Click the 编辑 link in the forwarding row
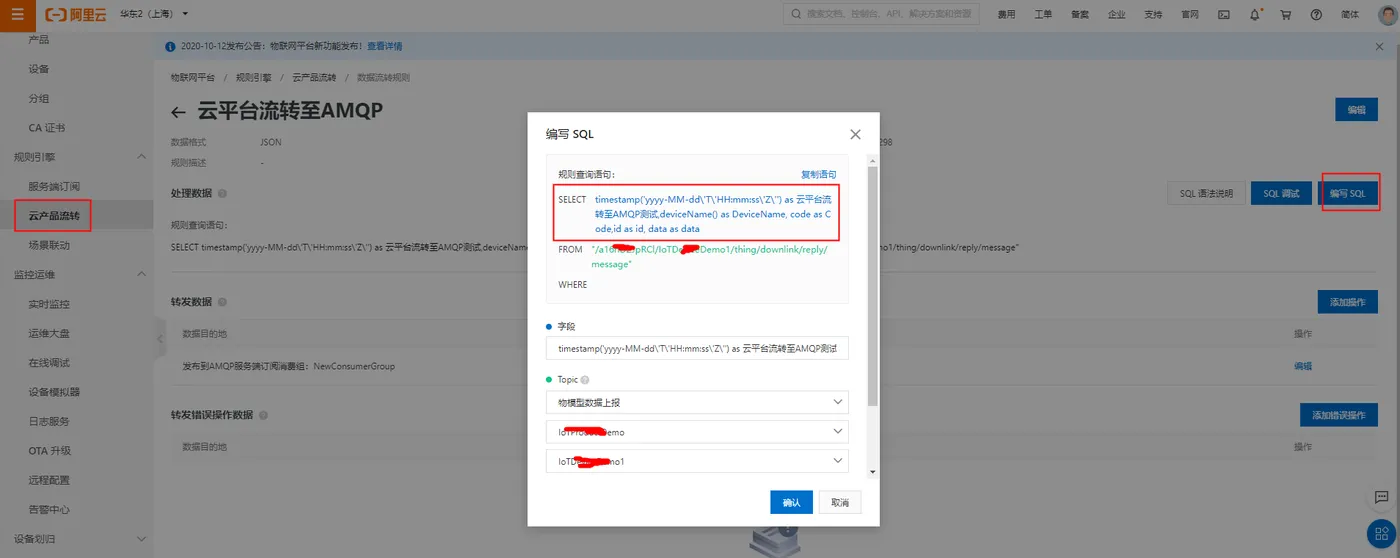Image resolution: width=1400 pixels, height=558 pixels. tap(1303, 366)
